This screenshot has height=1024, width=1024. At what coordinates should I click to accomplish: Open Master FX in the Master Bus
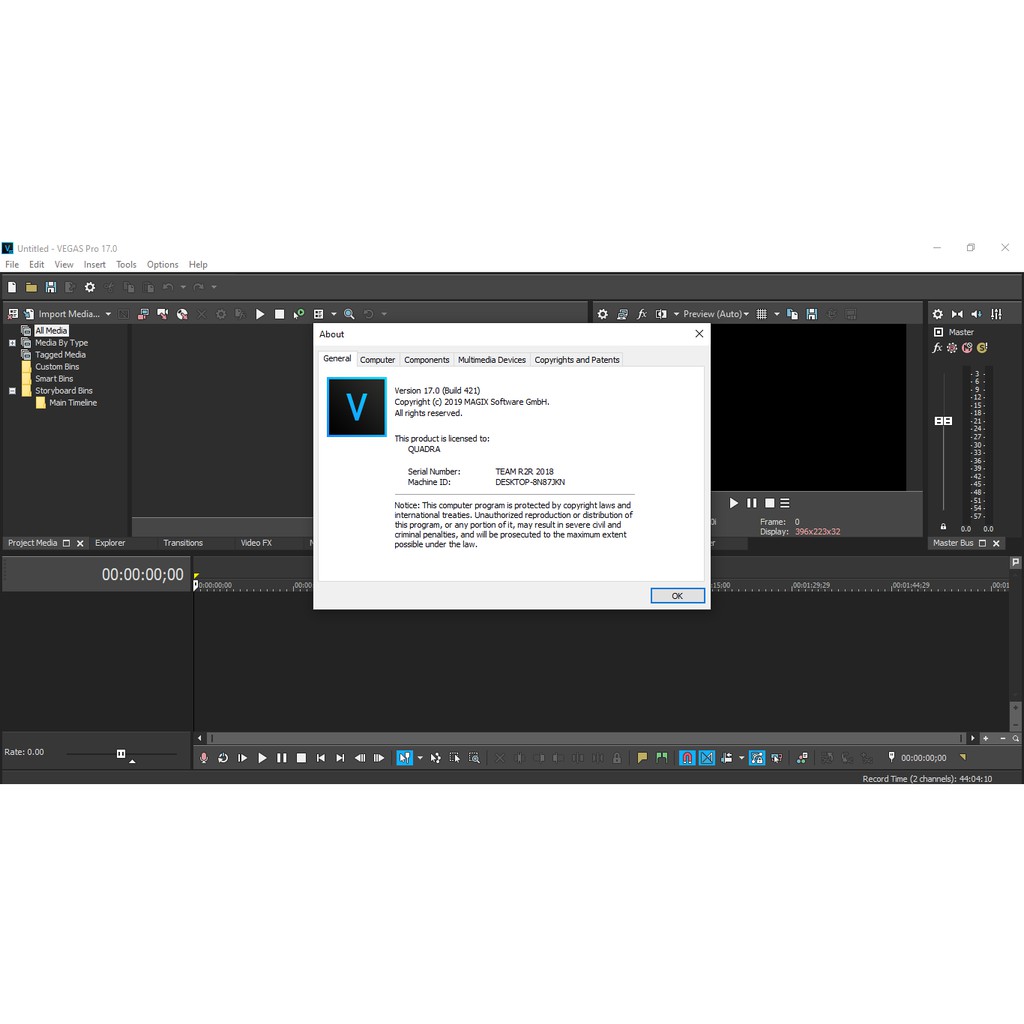pyautogui.click(x=938, y=348)
